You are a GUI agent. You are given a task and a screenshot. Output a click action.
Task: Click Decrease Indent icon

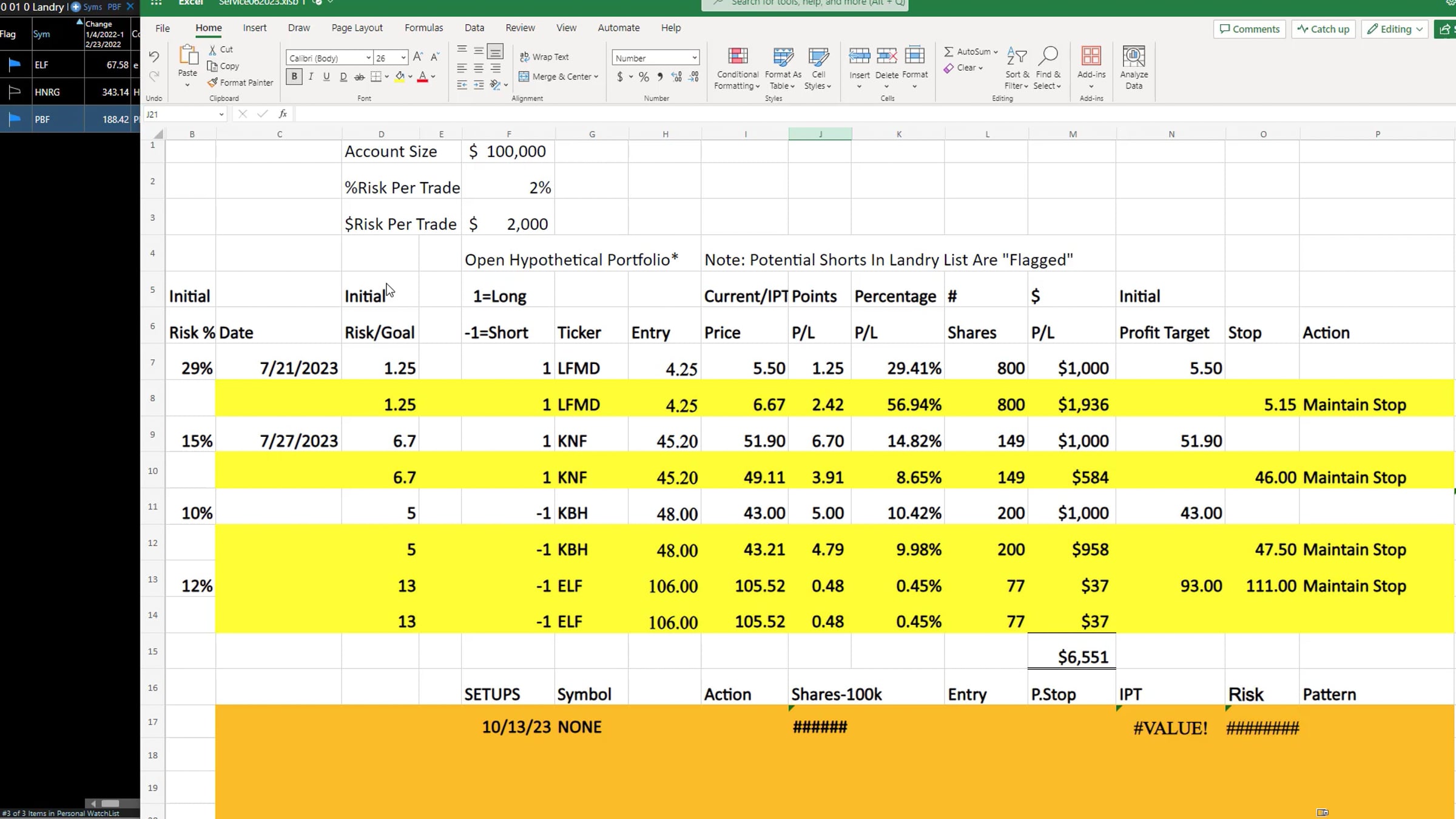tap(462, 85)
